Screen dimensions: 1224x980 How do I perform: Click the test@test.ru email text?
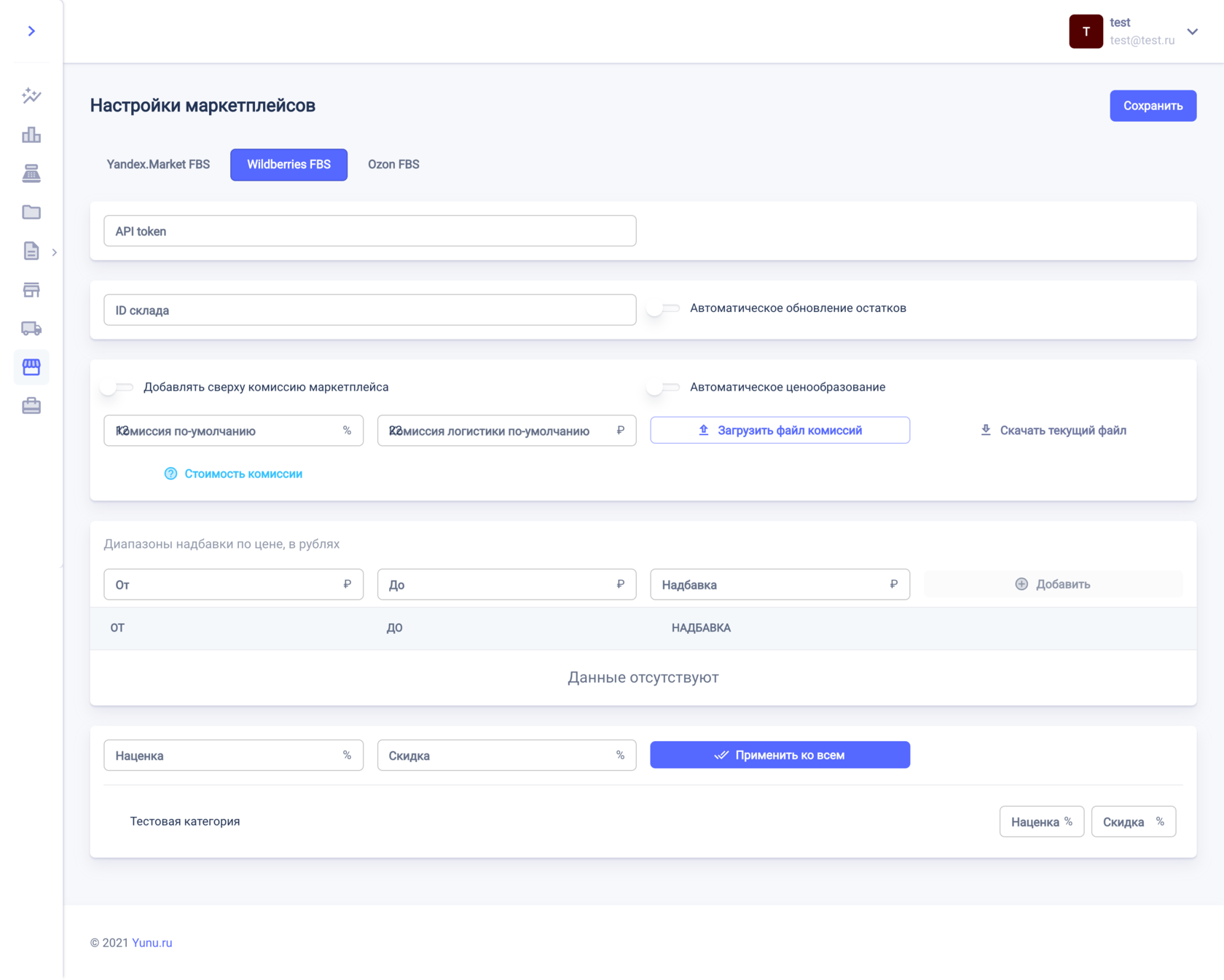point(1142,40)
